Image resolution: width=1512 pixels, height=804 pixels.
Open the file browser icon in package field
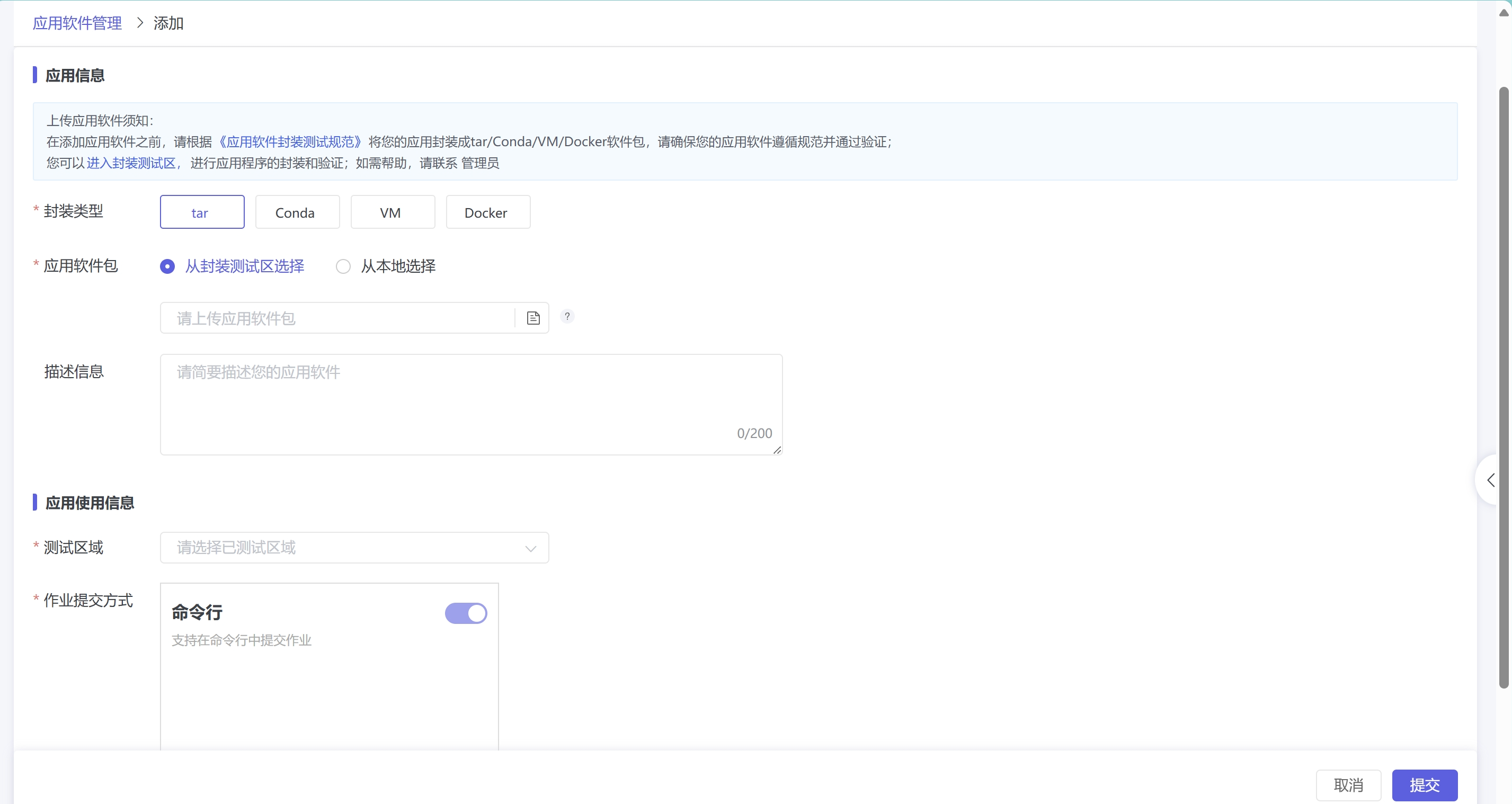533,318
